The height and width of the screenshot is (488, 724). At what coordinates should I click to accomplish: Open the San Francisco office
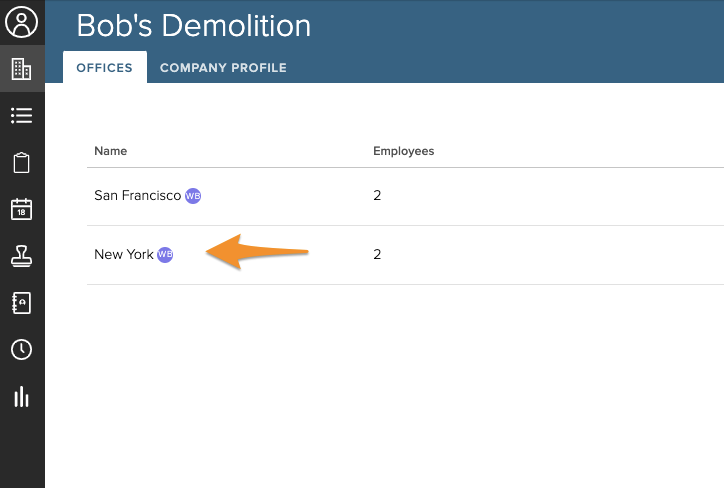click(137, 196)
